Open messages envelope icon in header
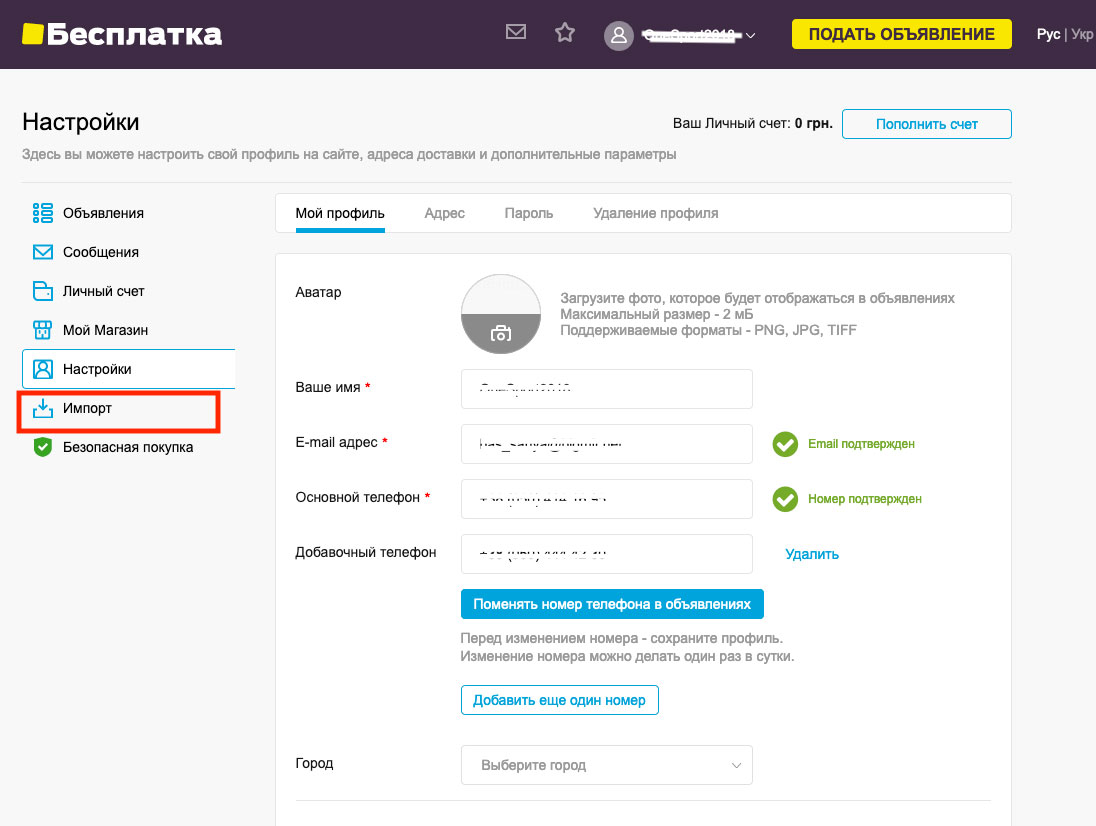This screenshot has width=1096, height=826. [516, 32]
